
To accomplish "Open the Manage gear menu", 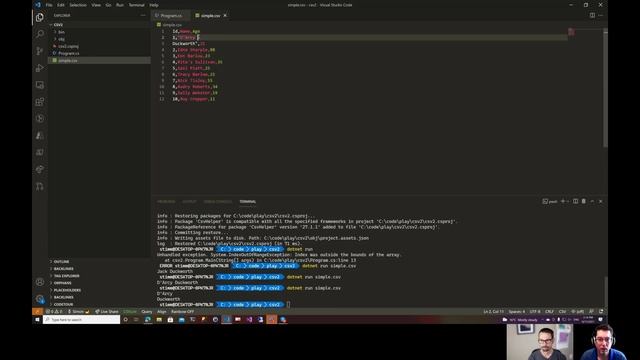I will 40,299.
